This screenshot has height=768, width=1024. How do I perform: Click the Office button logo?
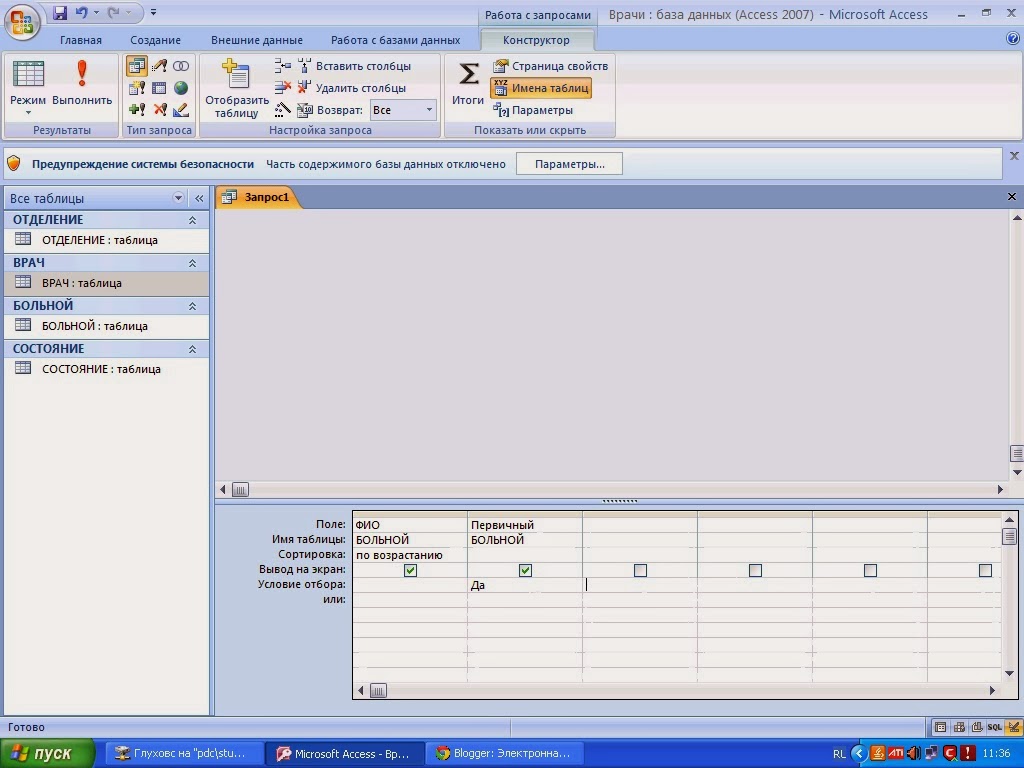(x=22, y=22)
